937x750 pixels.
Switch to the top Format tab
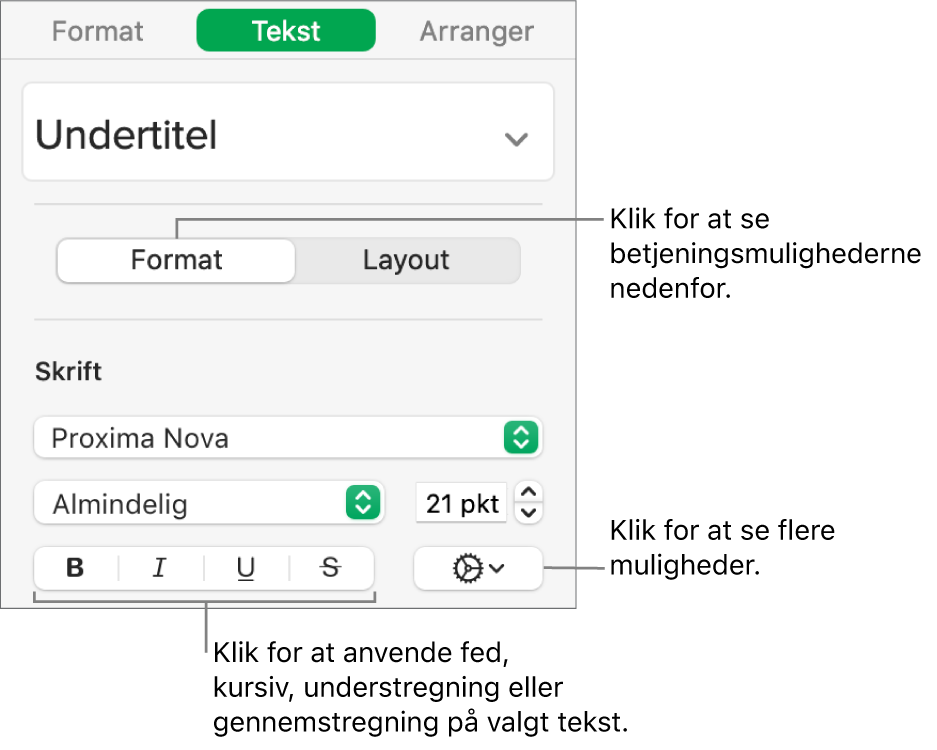point(97,31)
